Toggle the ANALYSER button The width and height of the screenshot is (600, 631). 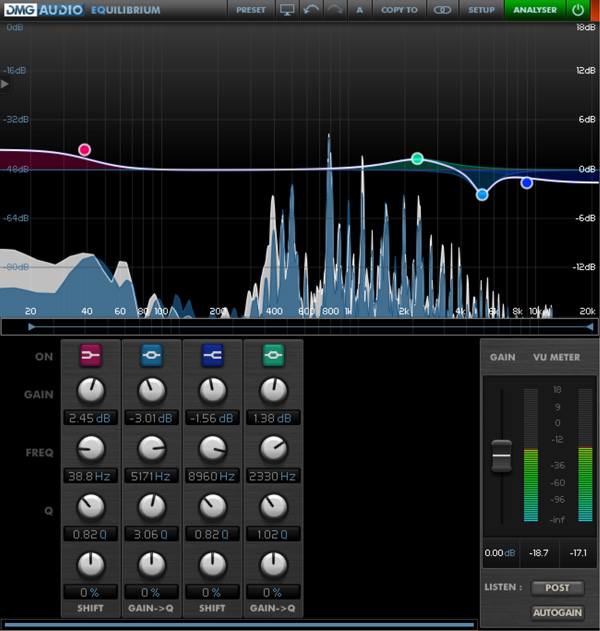(x=535, y=10)
